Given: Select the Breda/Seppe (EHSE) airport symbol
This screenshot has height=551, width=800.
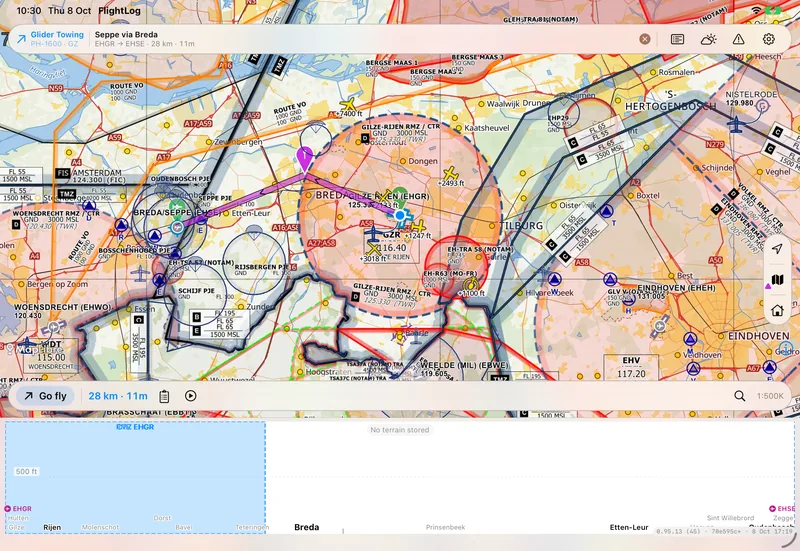Looking at the screenshot, I should point(177,227).
